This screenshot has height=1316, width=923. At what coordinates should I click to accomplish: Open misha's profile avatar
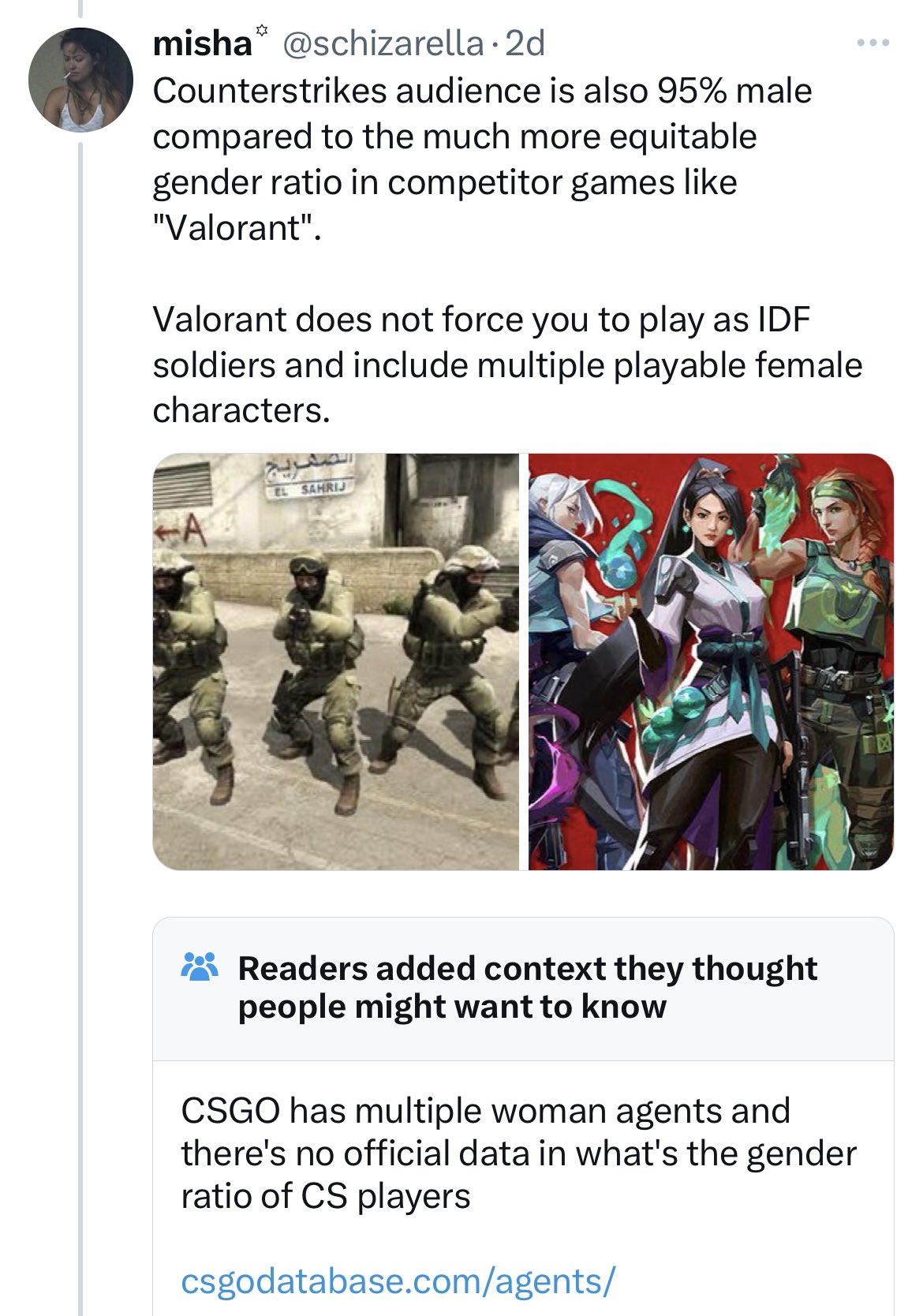(x=80, y=80)
